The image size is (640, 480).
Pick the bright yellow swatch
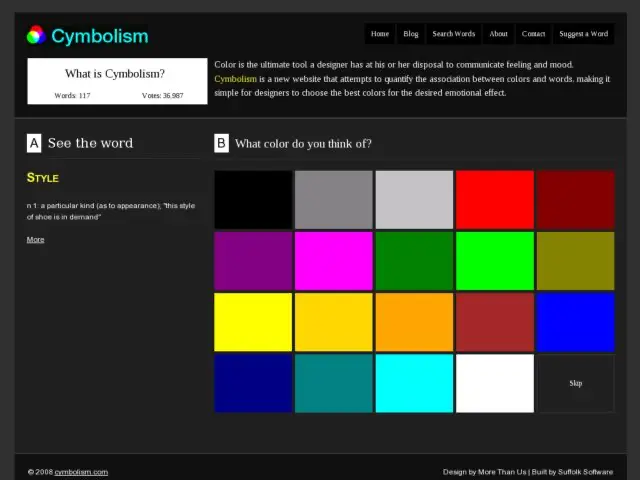pos(253,322)
